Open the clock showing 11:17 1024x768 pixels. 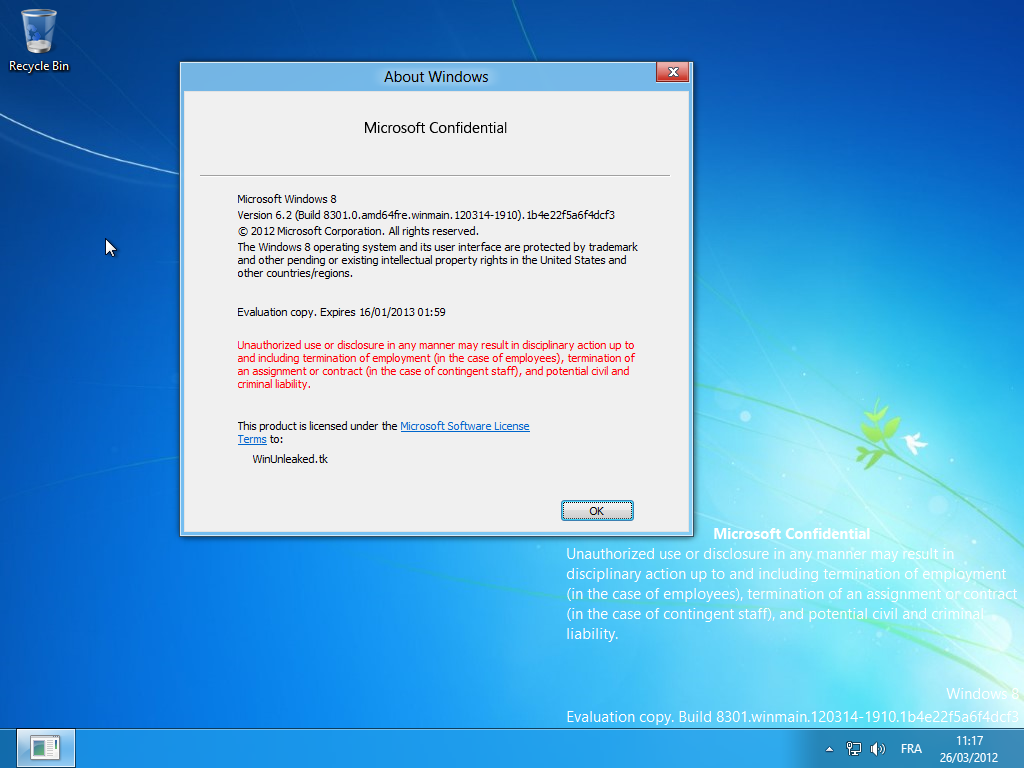pyautogui.click(x=969, y=749)
